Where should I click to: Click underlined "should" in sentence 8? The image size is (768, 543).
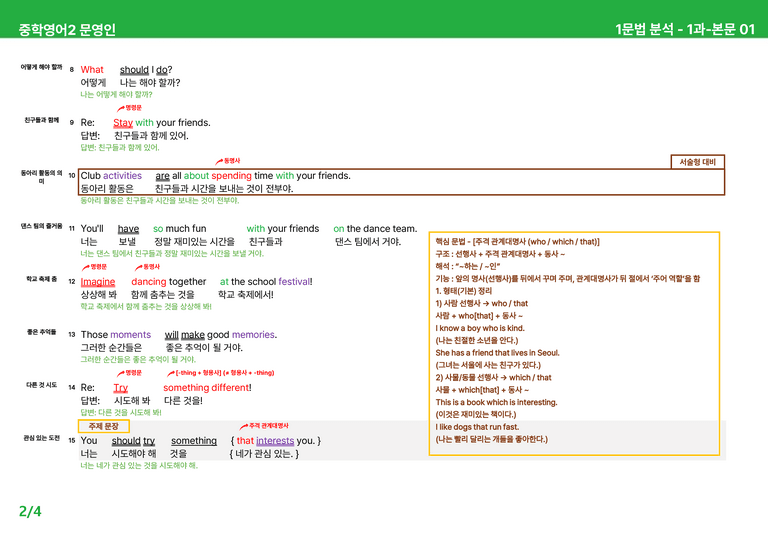point(134,70)
